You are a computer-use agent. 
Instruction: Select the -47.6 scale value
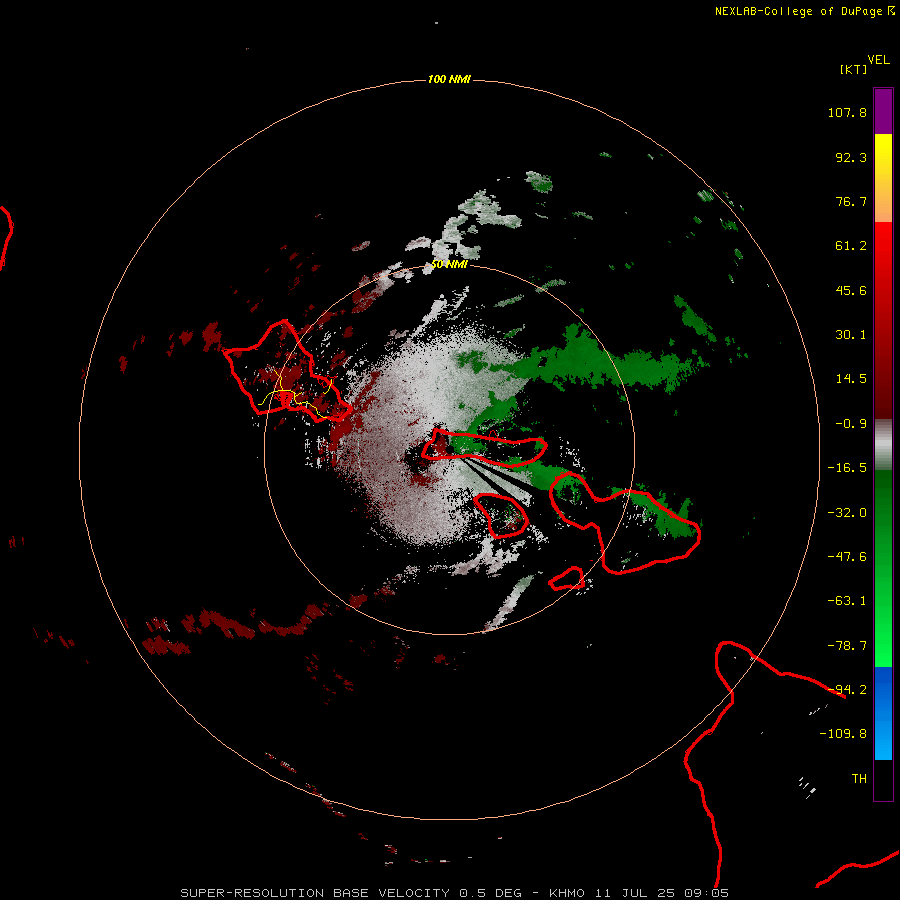[x=847, y=557]
